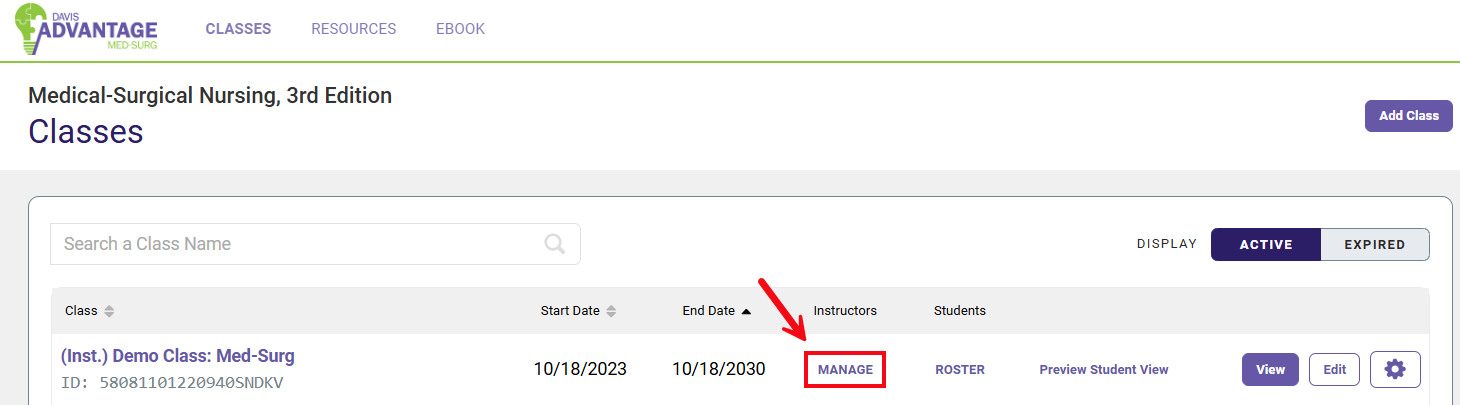The height and width of the screenshot is (405, 1460).
Task: Open the Resources tab
Action: [353, 29]
